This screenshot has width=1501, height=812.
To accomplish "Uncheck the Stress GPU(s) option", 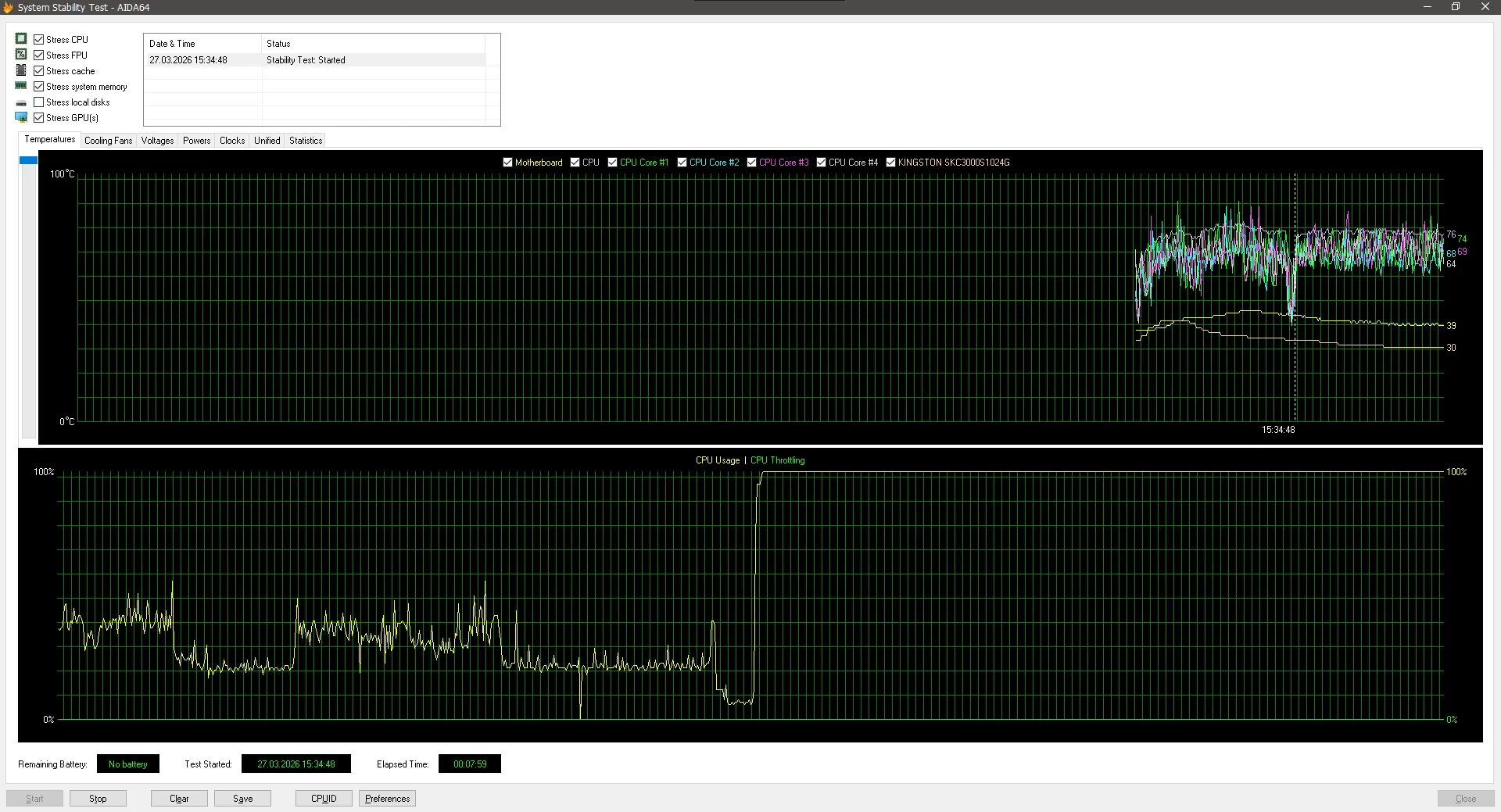I will 39,118.
